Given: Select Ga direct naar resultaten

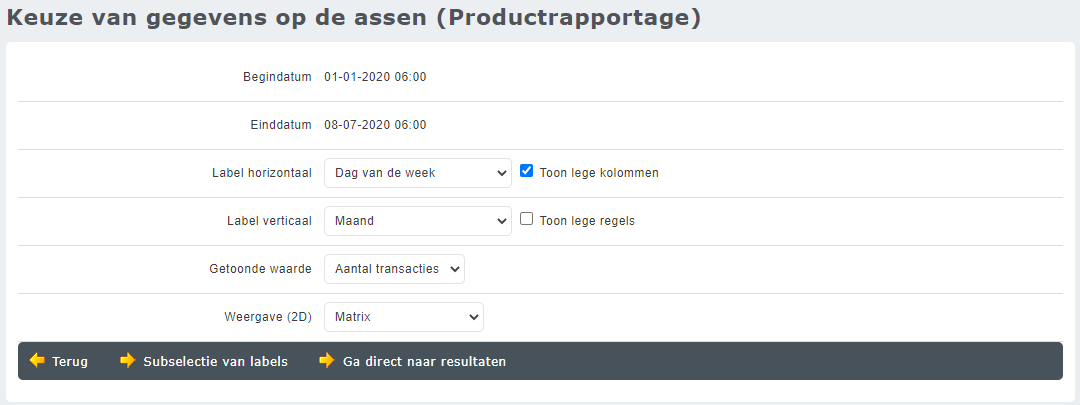Looking at the screenshot, I should (x=424, y=362).
